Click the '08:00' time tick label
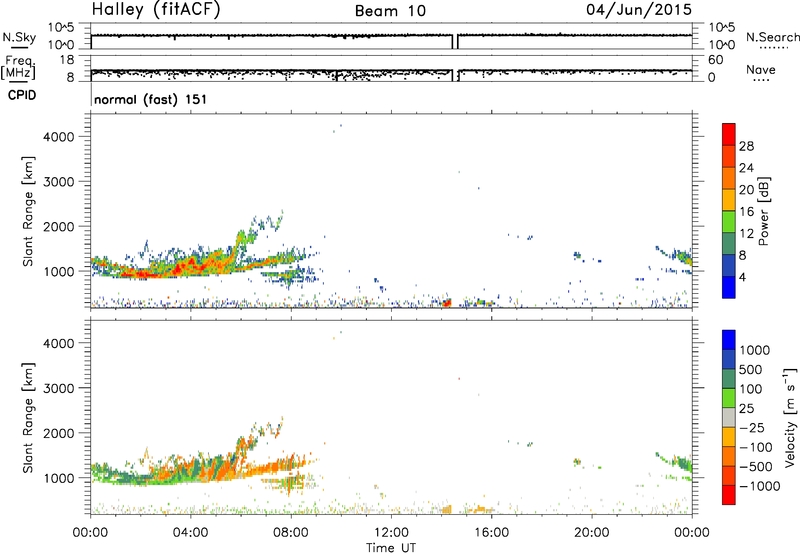 click(x=290, y=533)
